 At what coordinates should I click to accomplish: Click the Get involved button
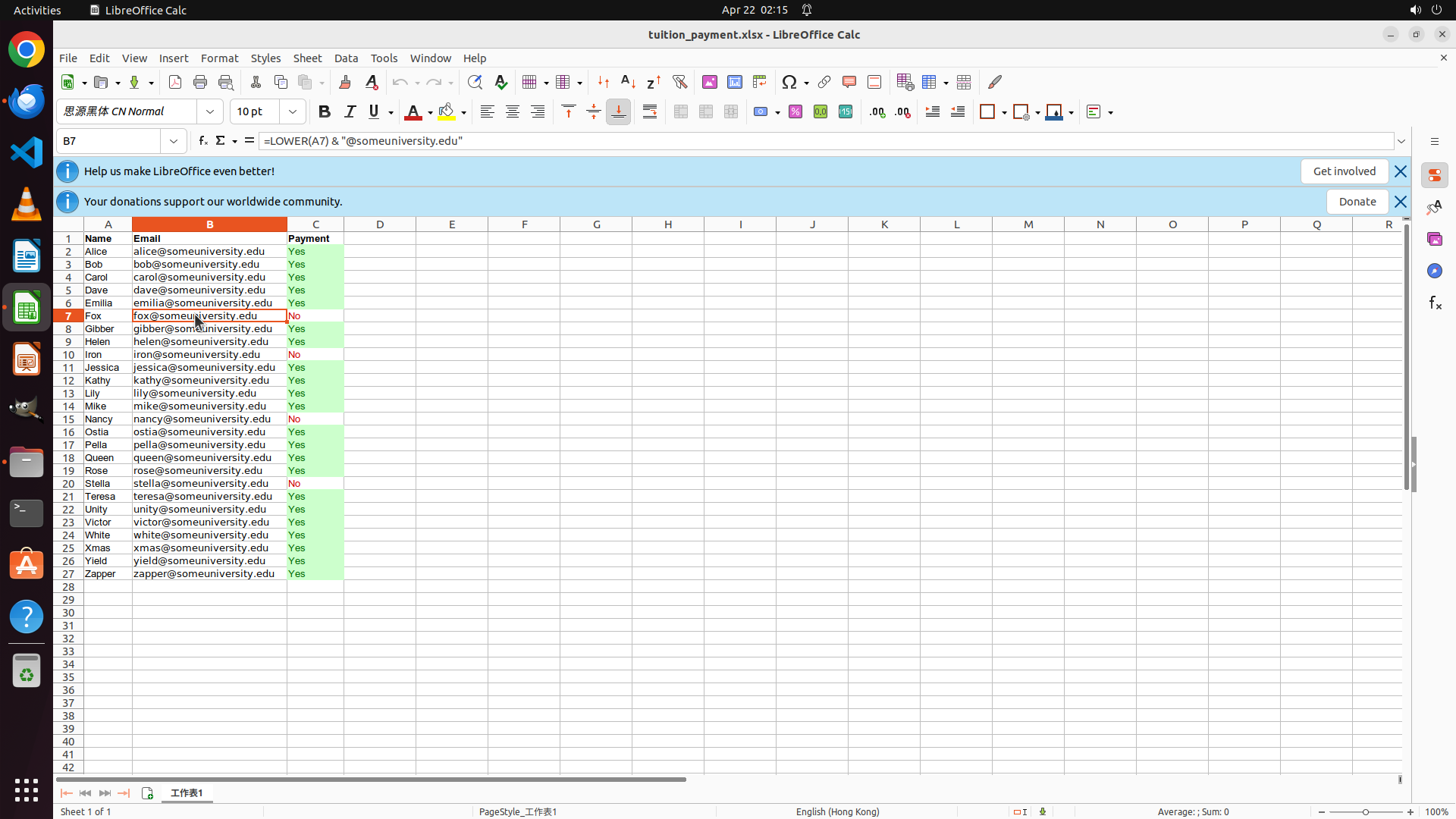[x=1344, y=171]
